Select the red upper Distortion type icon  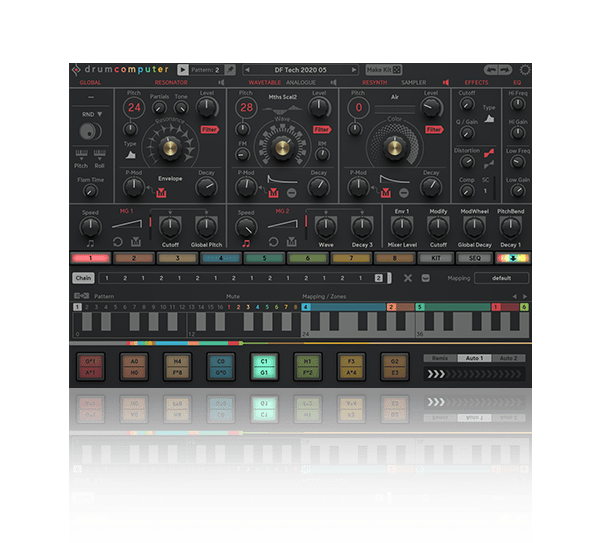click(489, 153)
